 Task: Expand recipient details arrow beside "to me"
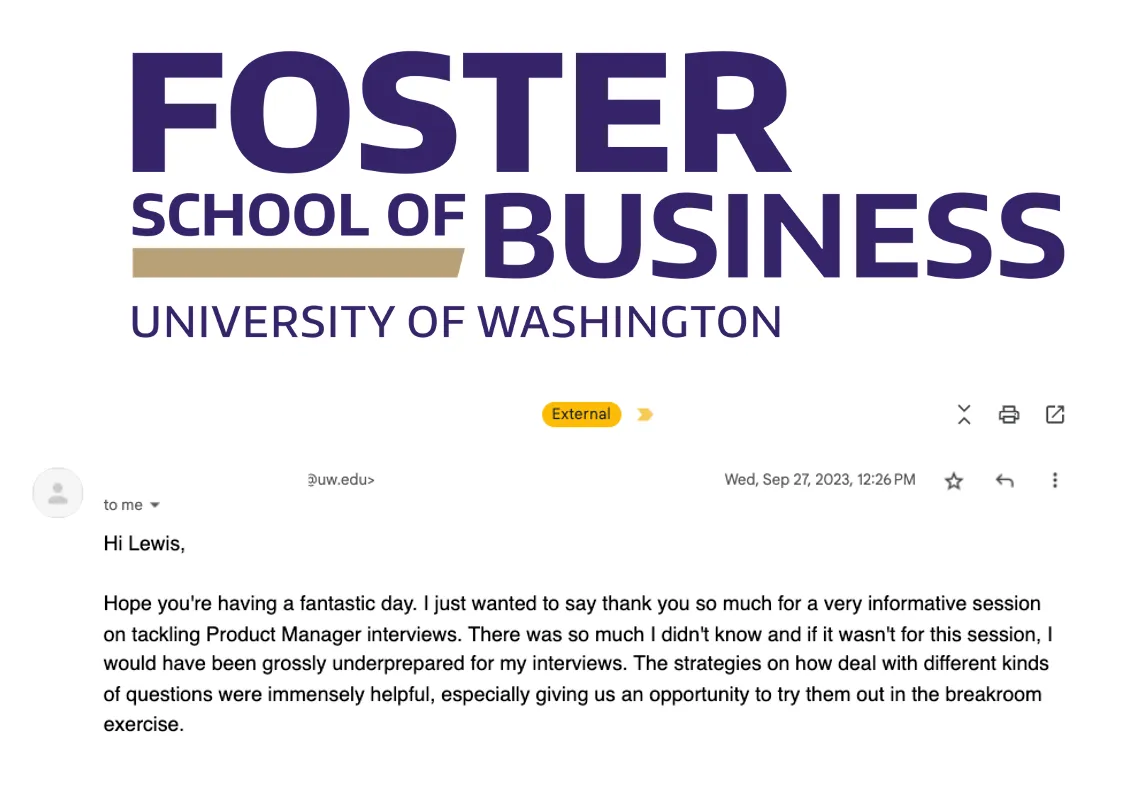click(x=155, y=505)
